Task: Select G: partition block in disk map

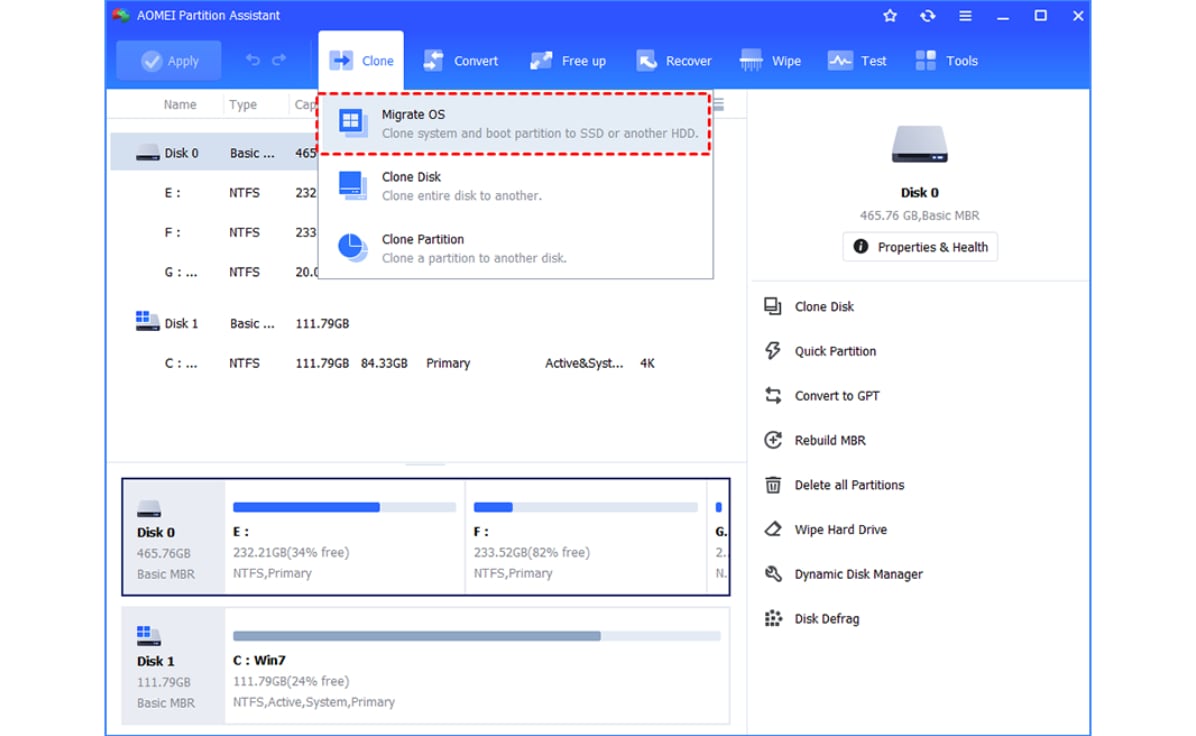Action: tap(719, 537)
